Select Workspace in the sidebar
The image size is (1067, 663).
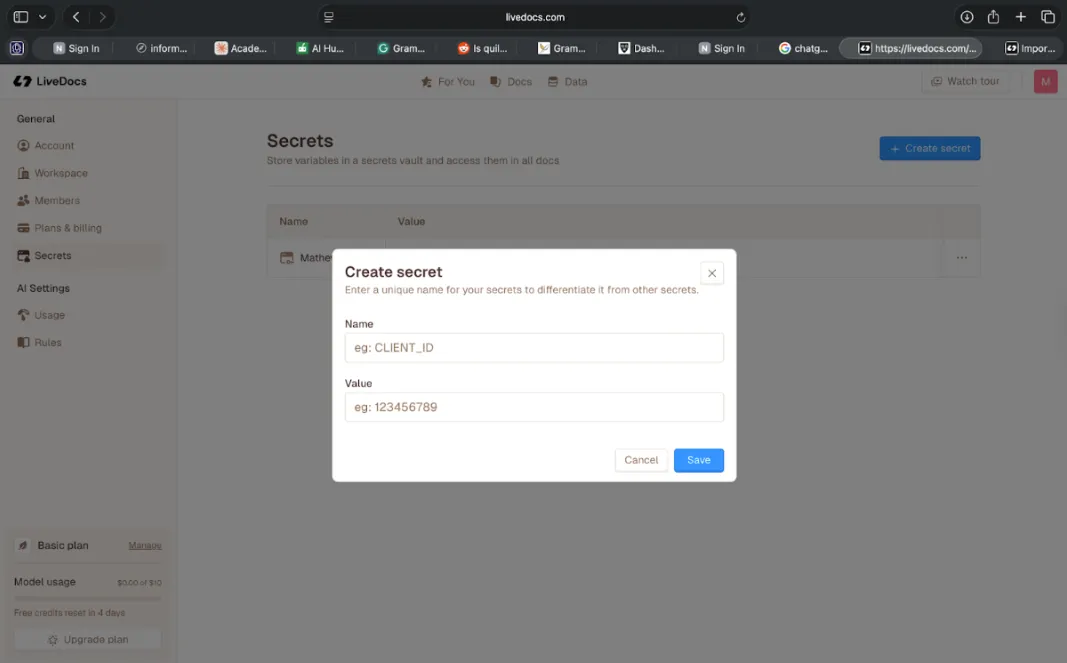(x=60, y=172)
